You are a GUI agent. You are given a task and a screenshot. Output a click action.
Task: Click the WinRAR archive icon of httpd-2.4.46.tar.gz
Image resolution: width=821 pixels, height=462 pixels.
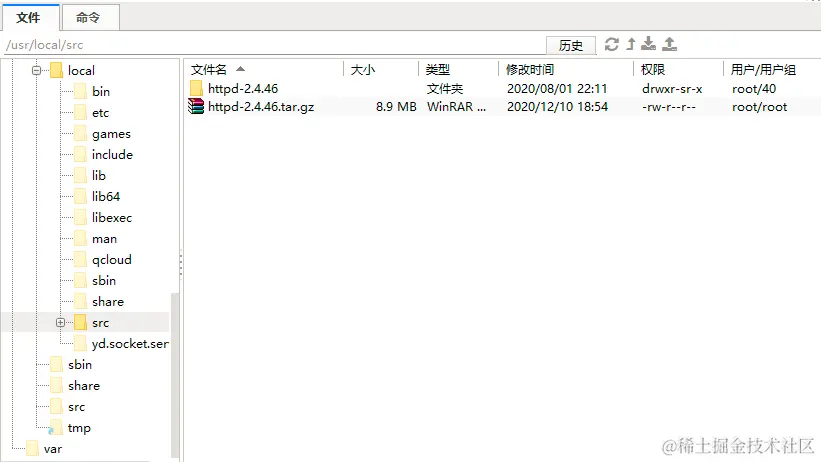click(196, 107)
